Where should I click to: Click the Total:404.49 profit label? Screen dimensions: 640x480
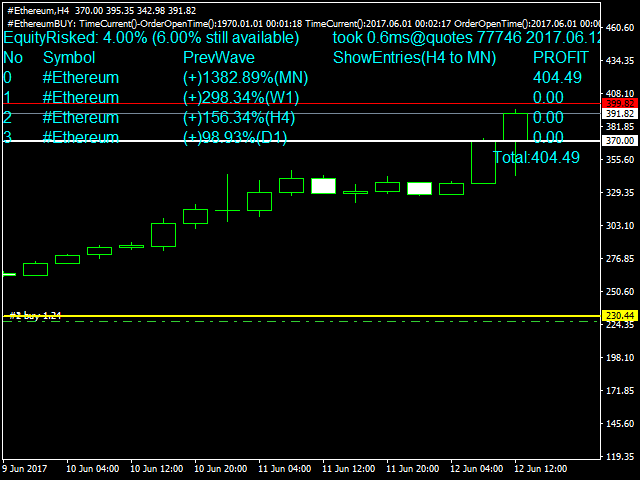point(536,157)
